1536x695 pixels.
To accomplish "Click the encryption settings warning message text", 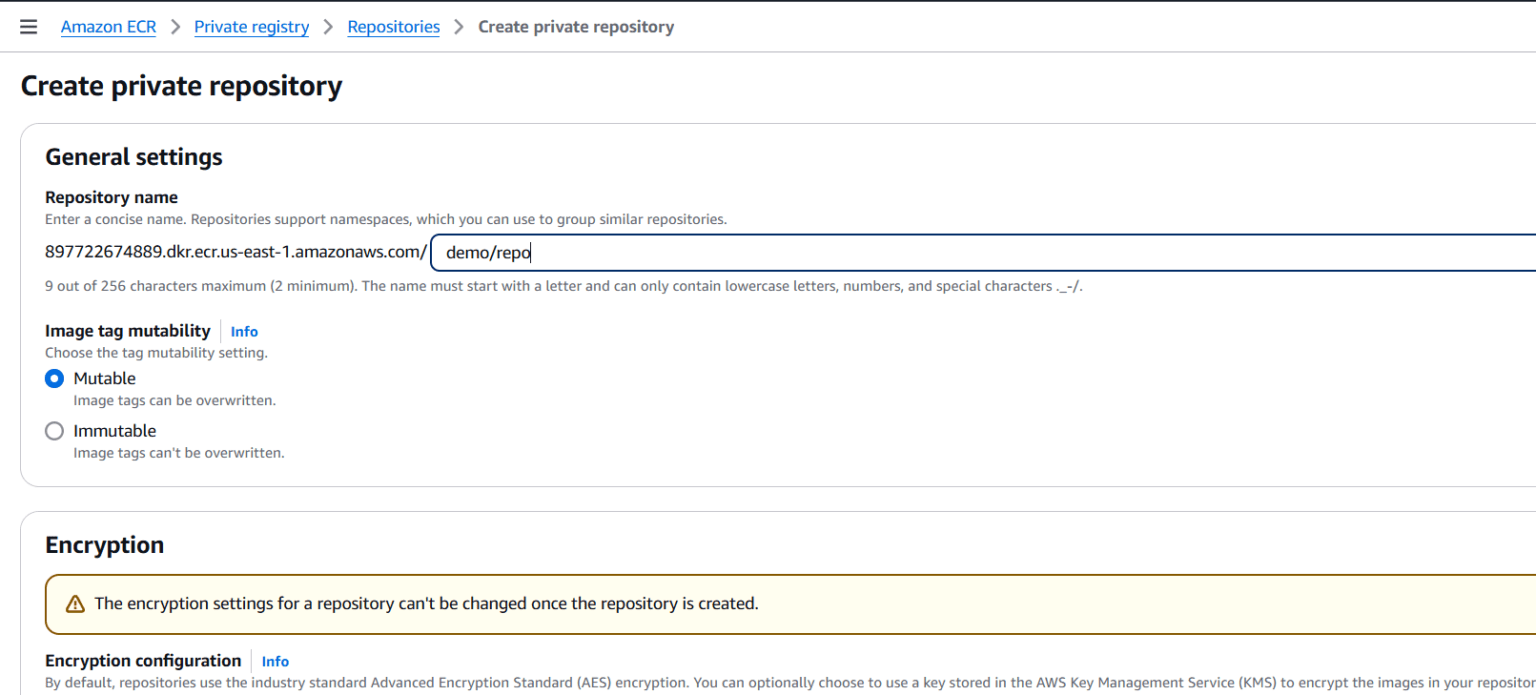I will click(x=426, y=604).
